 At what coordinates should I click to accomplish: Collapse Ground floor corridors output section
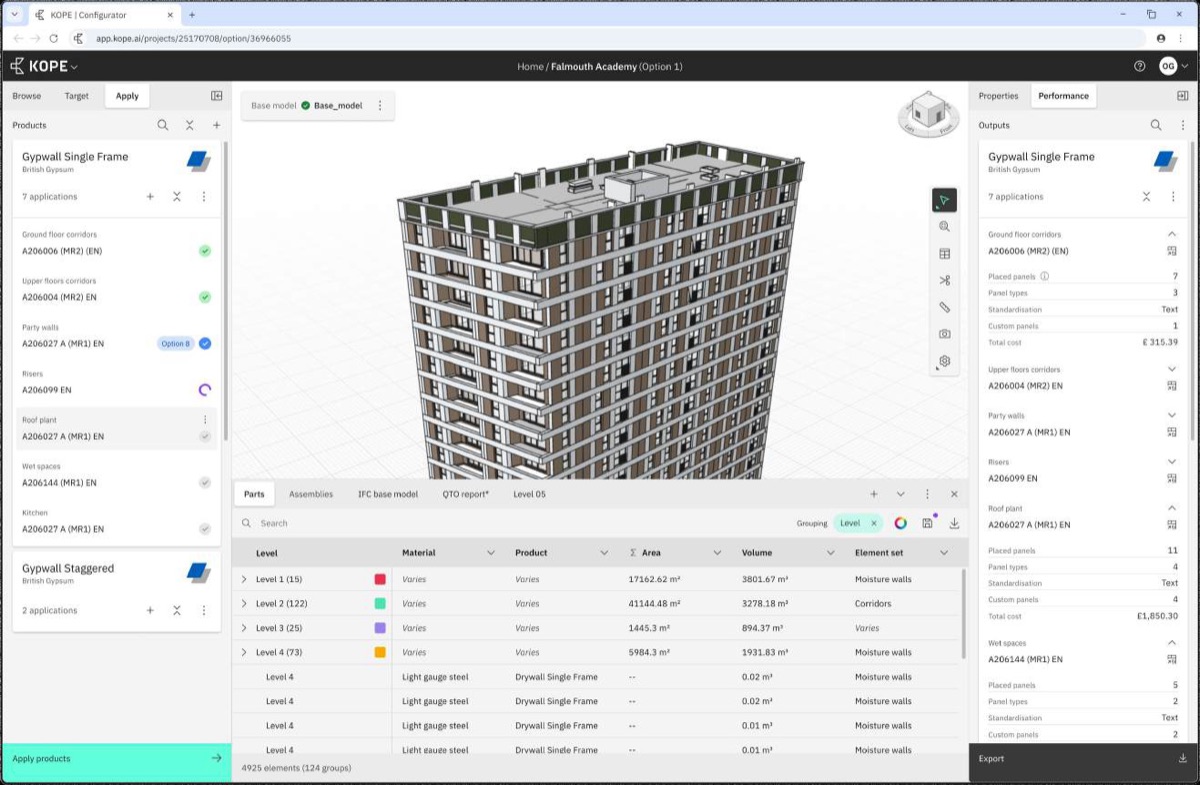(x=1172, y=234)
